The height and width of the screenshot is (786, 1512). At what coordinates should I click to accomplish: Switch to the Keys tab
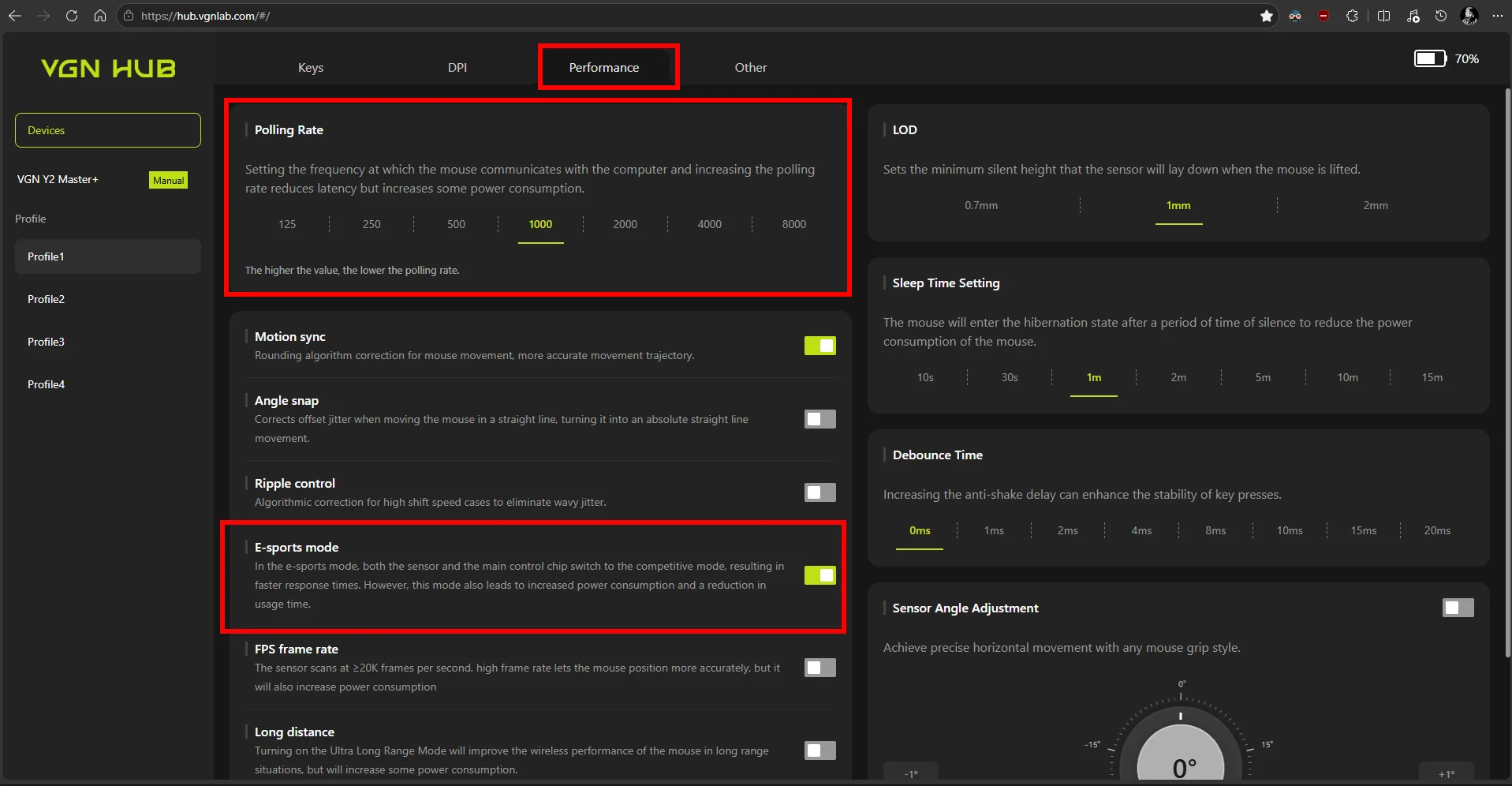311,68
